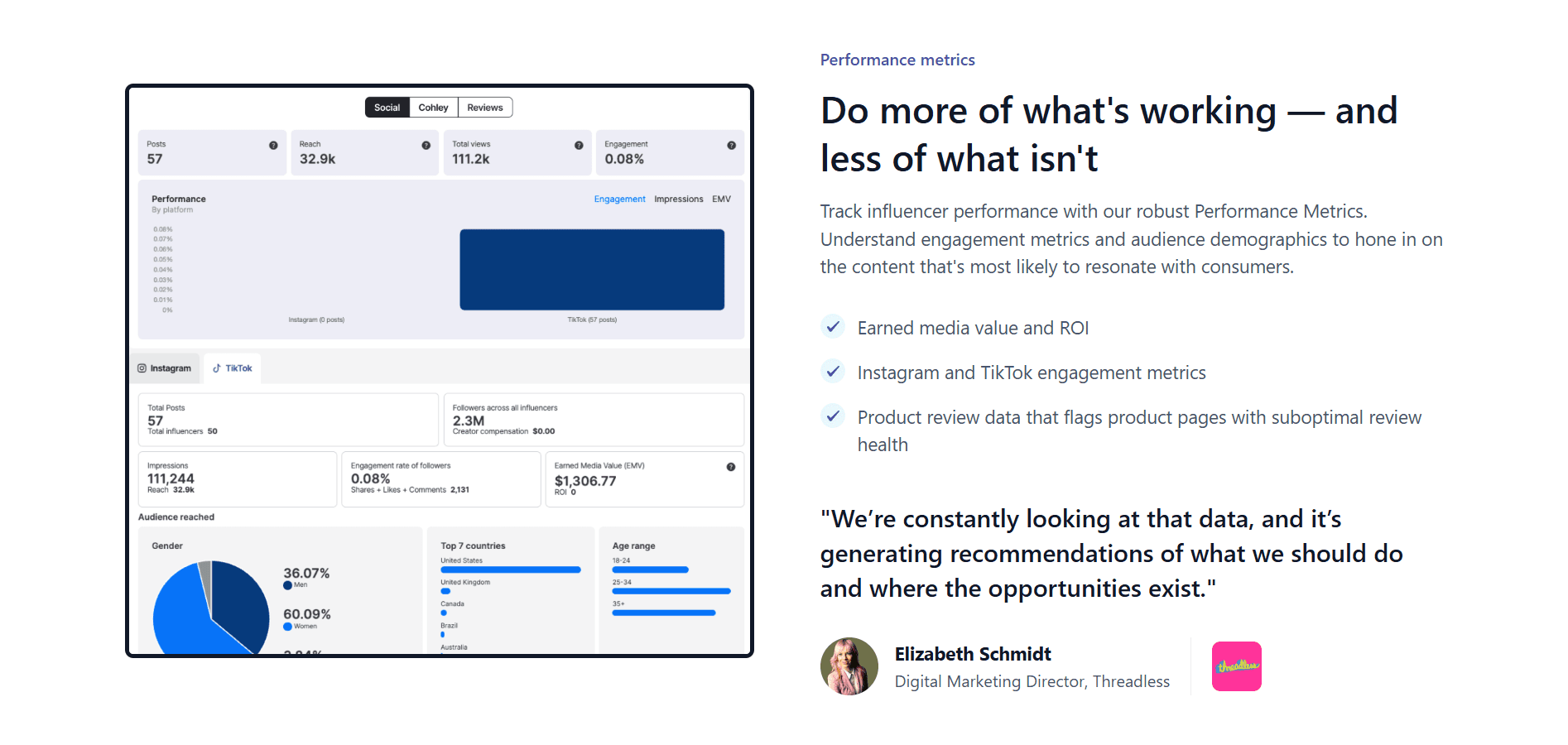Click Instagram and TikTok metrics checkmark

tap(833, 371)
